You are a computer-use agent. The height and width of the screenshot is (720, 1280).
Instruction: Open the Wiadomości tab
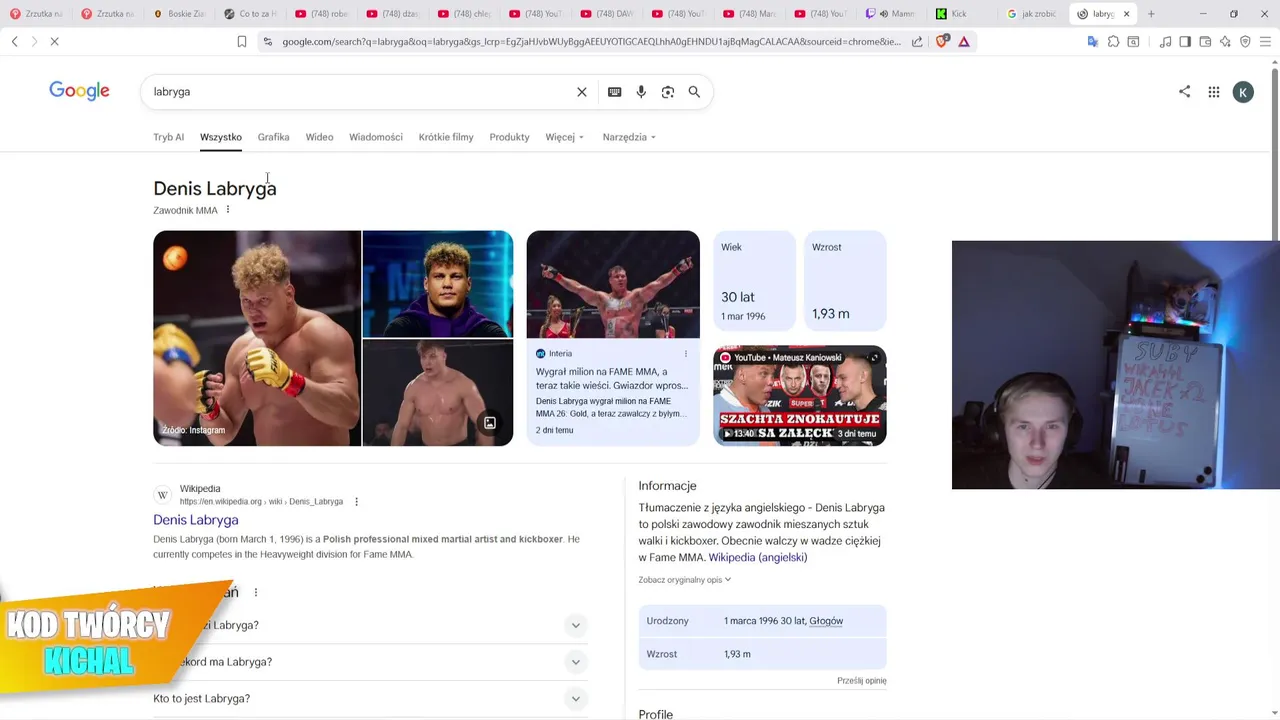pos(376,137)
